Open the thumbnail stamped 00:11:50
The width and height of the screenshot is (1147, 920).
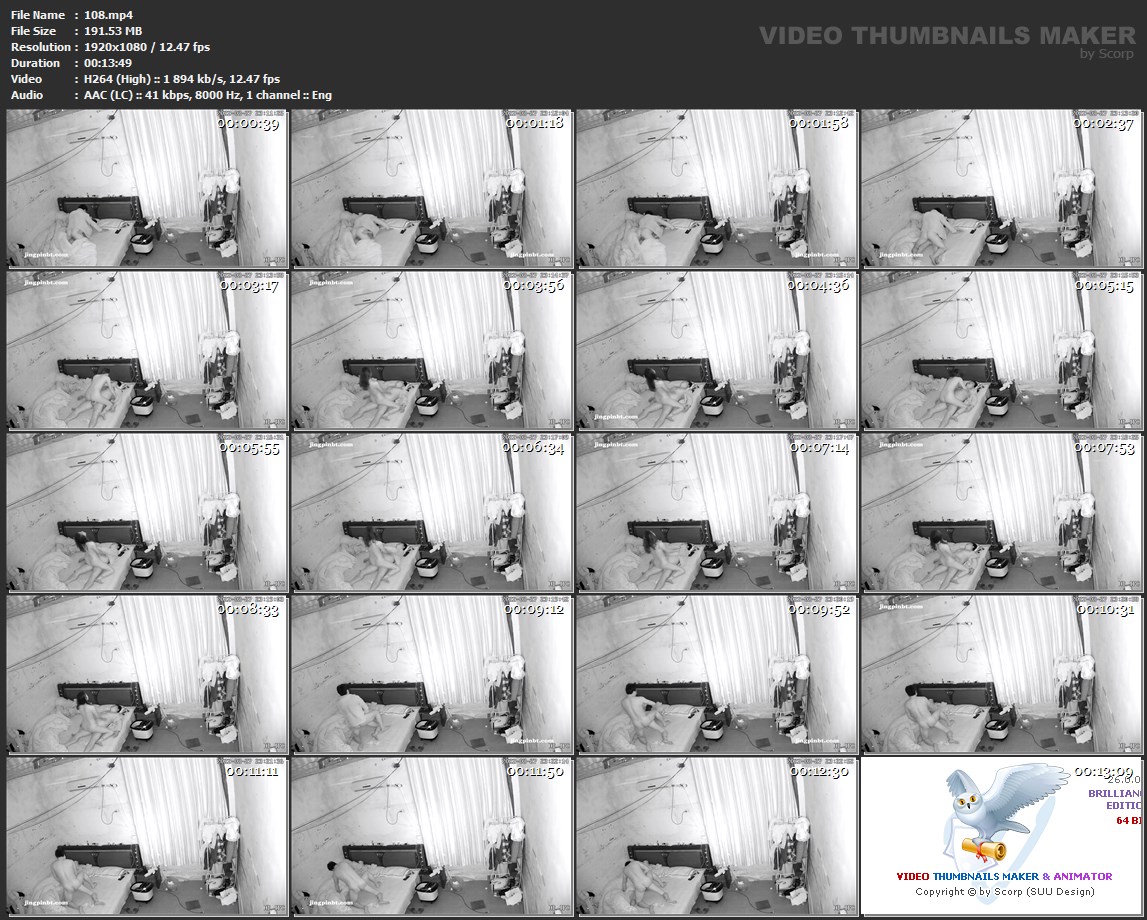pos(432,837)
